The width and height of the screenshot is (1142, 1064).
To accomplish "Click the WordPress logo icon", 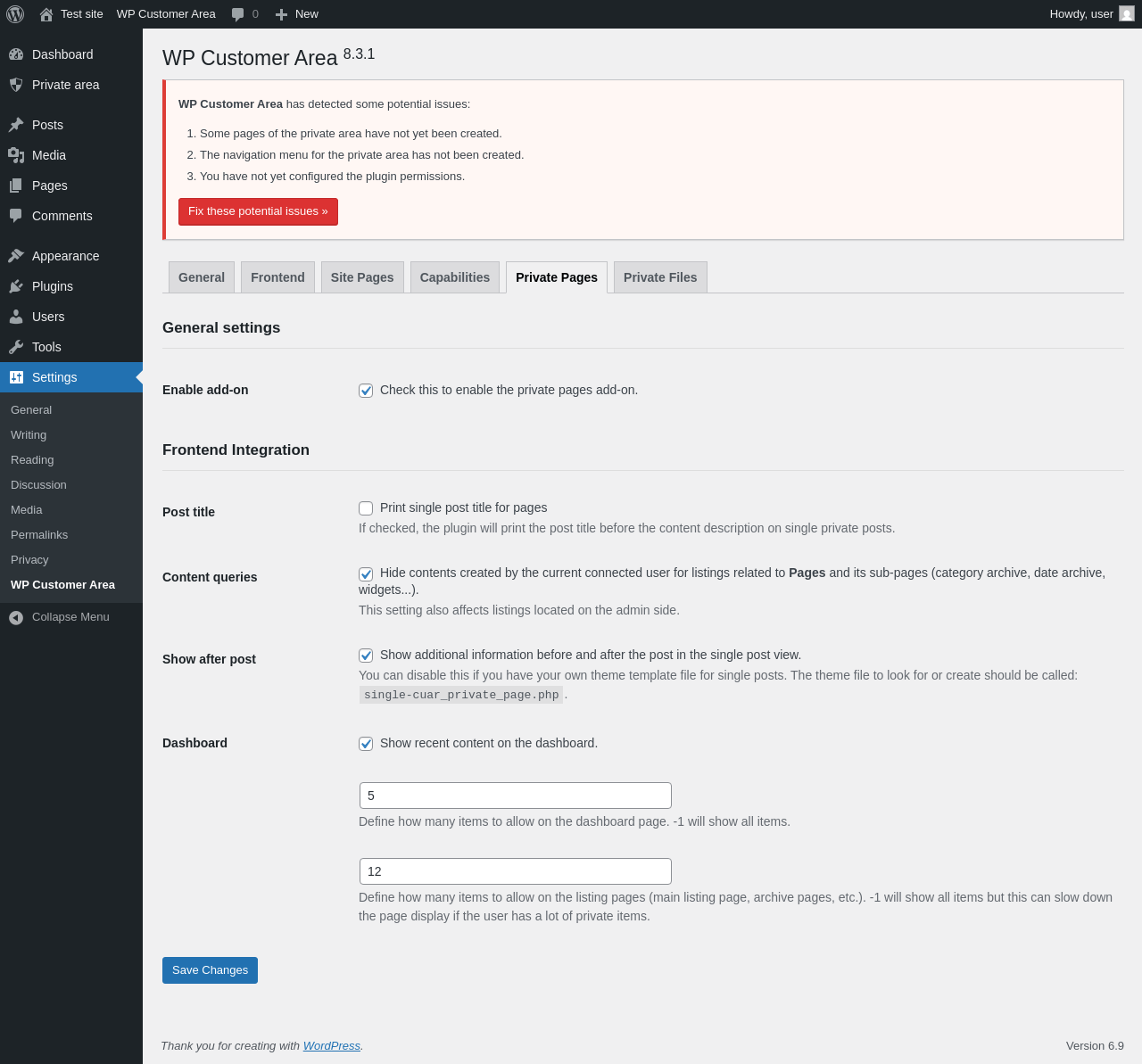I will point(15,14).
